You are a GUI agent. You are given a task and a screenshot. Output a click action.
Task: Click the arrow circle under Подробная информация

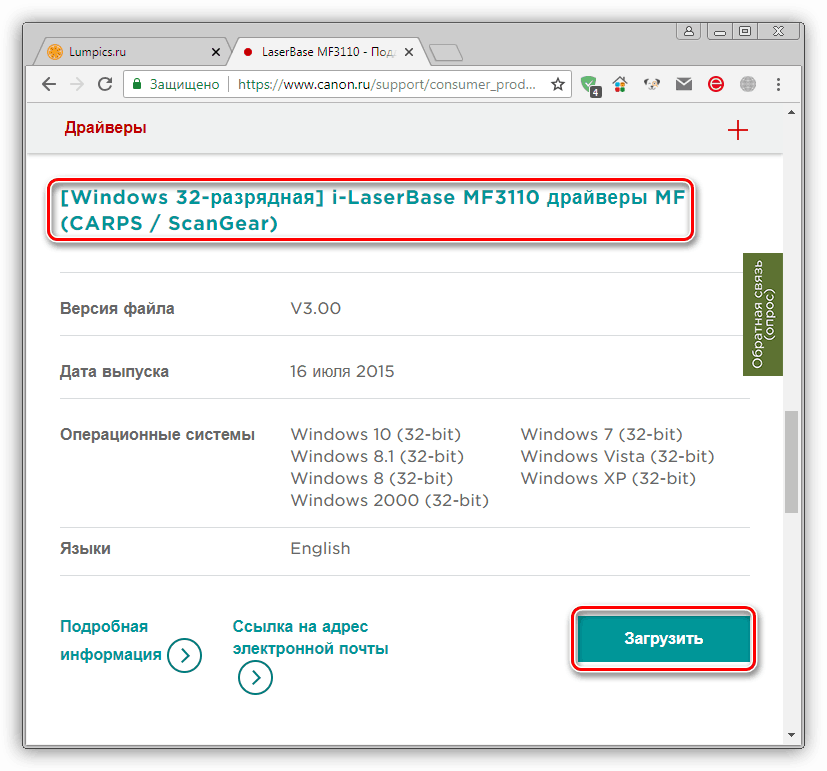tap(184, 656)
